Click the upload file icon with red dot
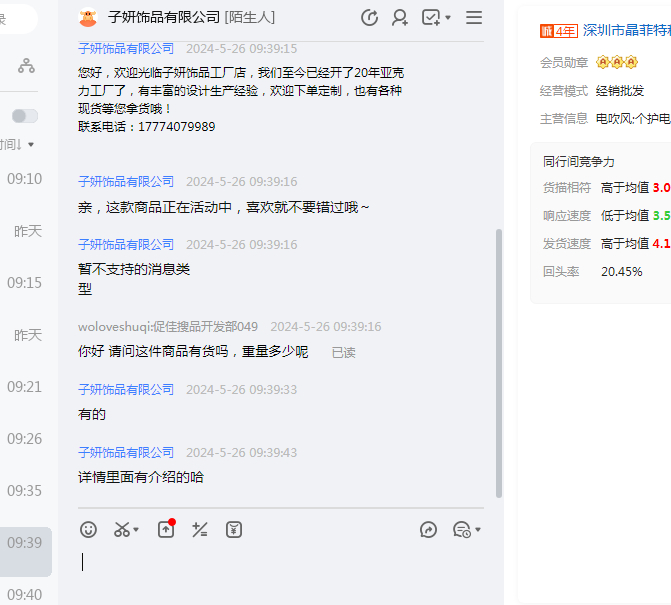This screenshot has height=605, width=671. pos(166,529)
